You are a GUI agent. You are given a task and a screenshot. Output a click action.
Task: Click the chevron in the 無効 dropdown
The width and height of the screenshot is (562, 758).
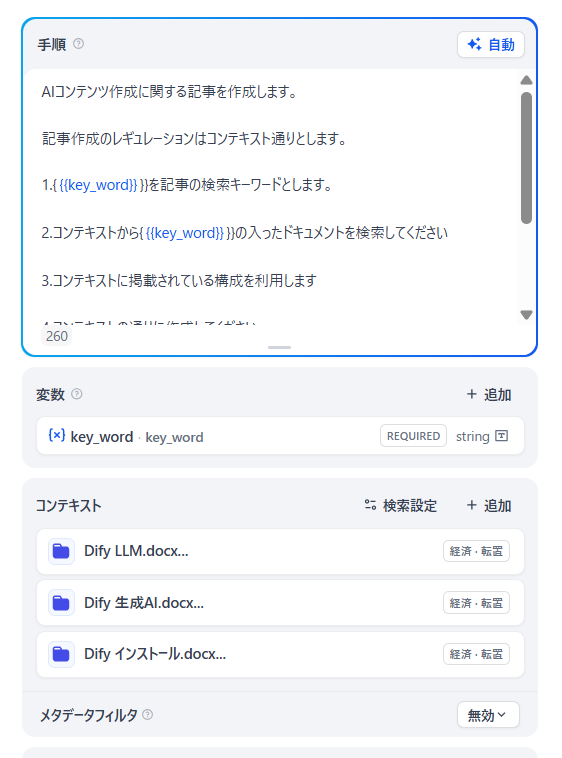[x=502, y=714]
